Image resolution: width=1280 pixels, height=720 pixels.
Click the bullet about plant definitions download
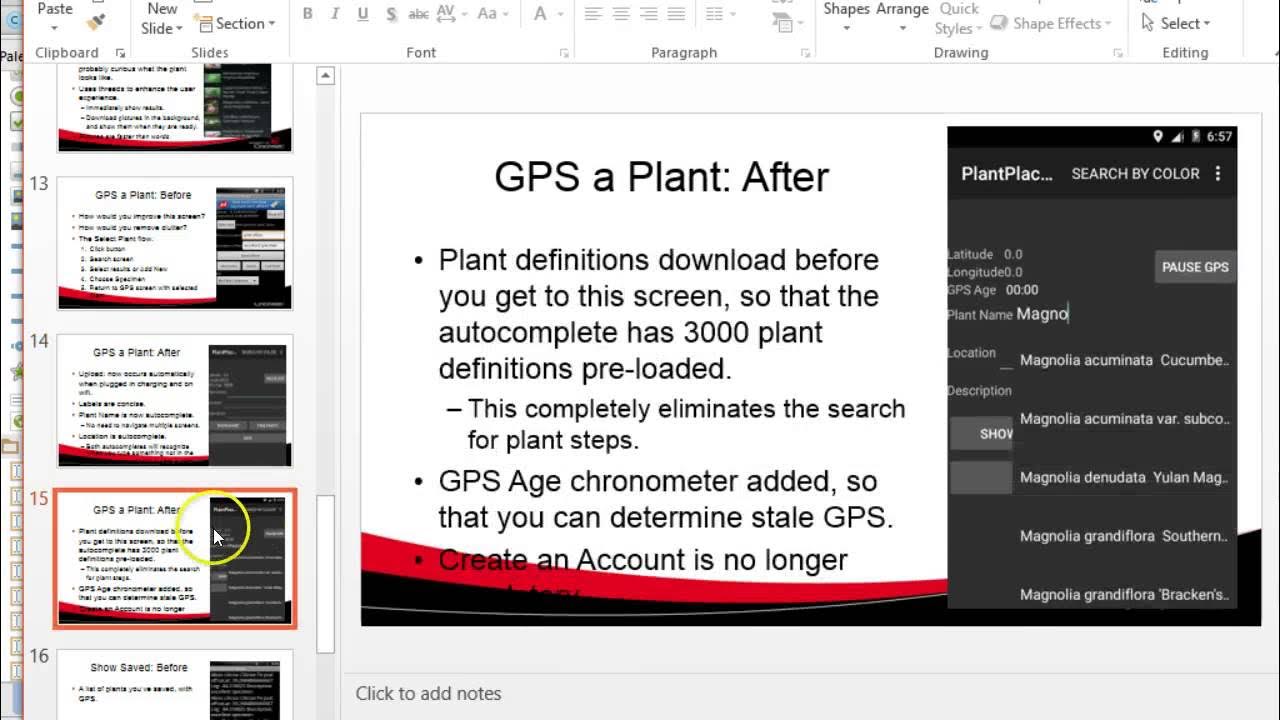tap(659, 314)
